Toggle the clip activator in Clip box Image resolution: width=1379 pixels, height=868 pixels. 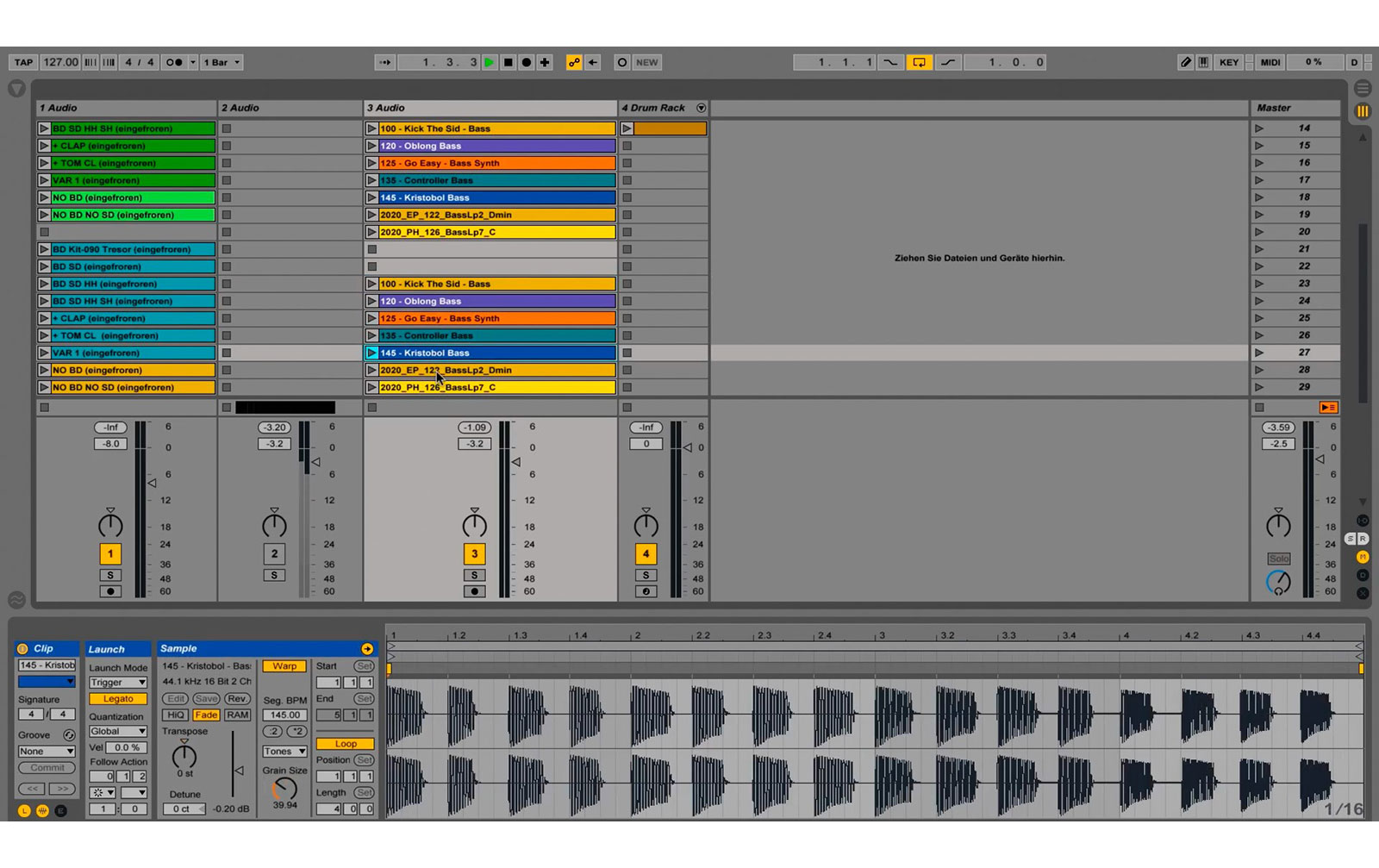[23, 649]
